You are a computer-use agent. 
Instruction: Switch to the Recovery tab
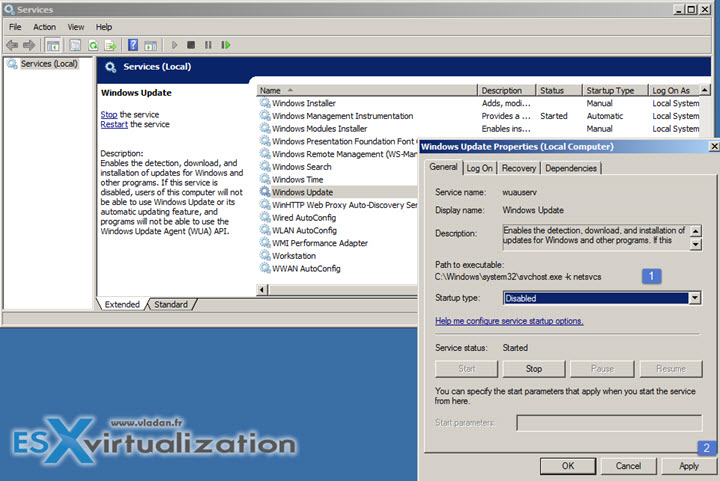[x=519, y=168]
